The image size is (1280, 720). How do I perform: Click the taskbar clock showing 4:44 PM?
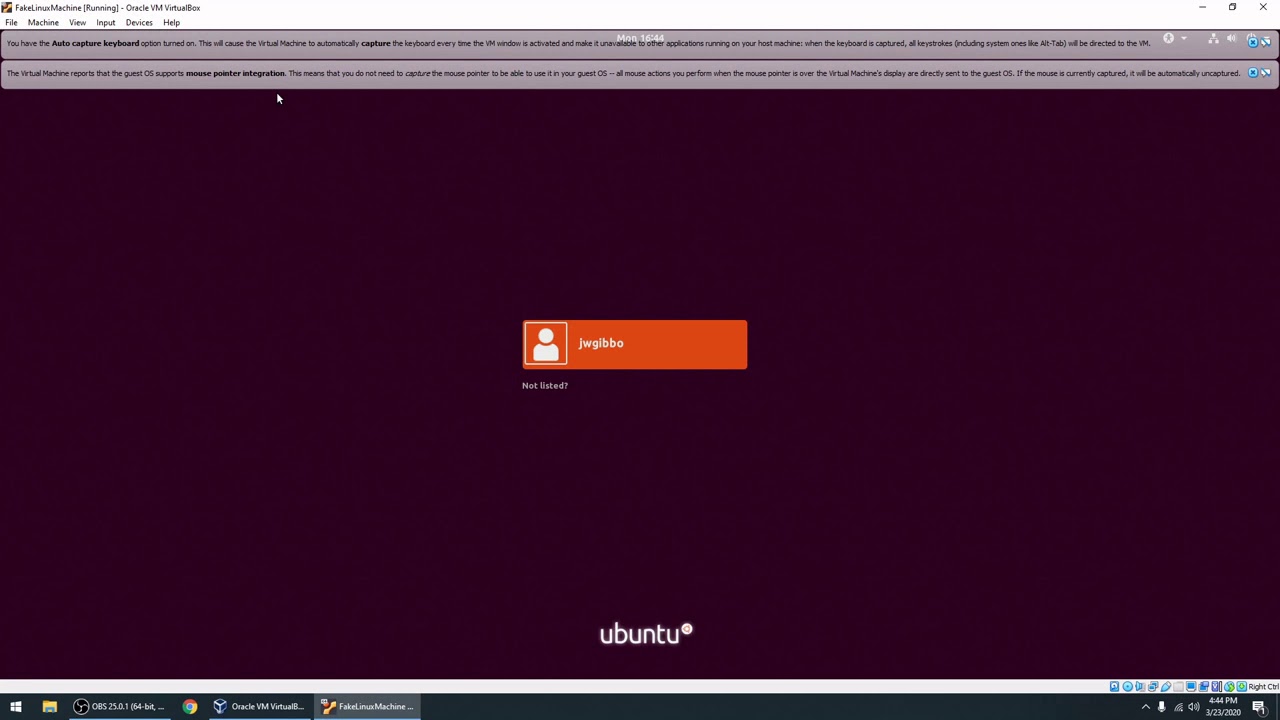coord(1224,706)
